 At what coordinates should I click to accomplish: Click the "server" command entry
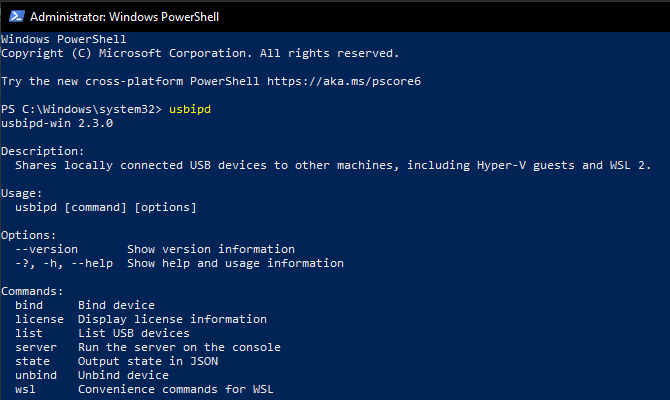pyautogui.click(x=36, y=347)
